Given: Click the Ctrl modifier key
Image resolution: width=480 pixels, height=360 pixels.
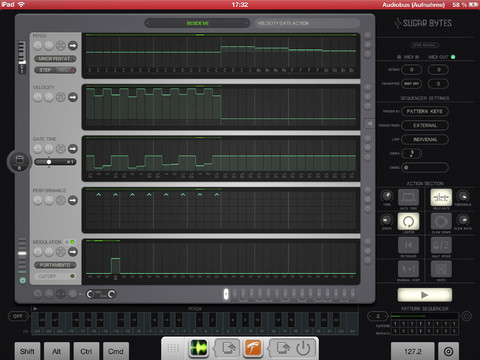Looking at the screenshot, I should coord(86,351).
